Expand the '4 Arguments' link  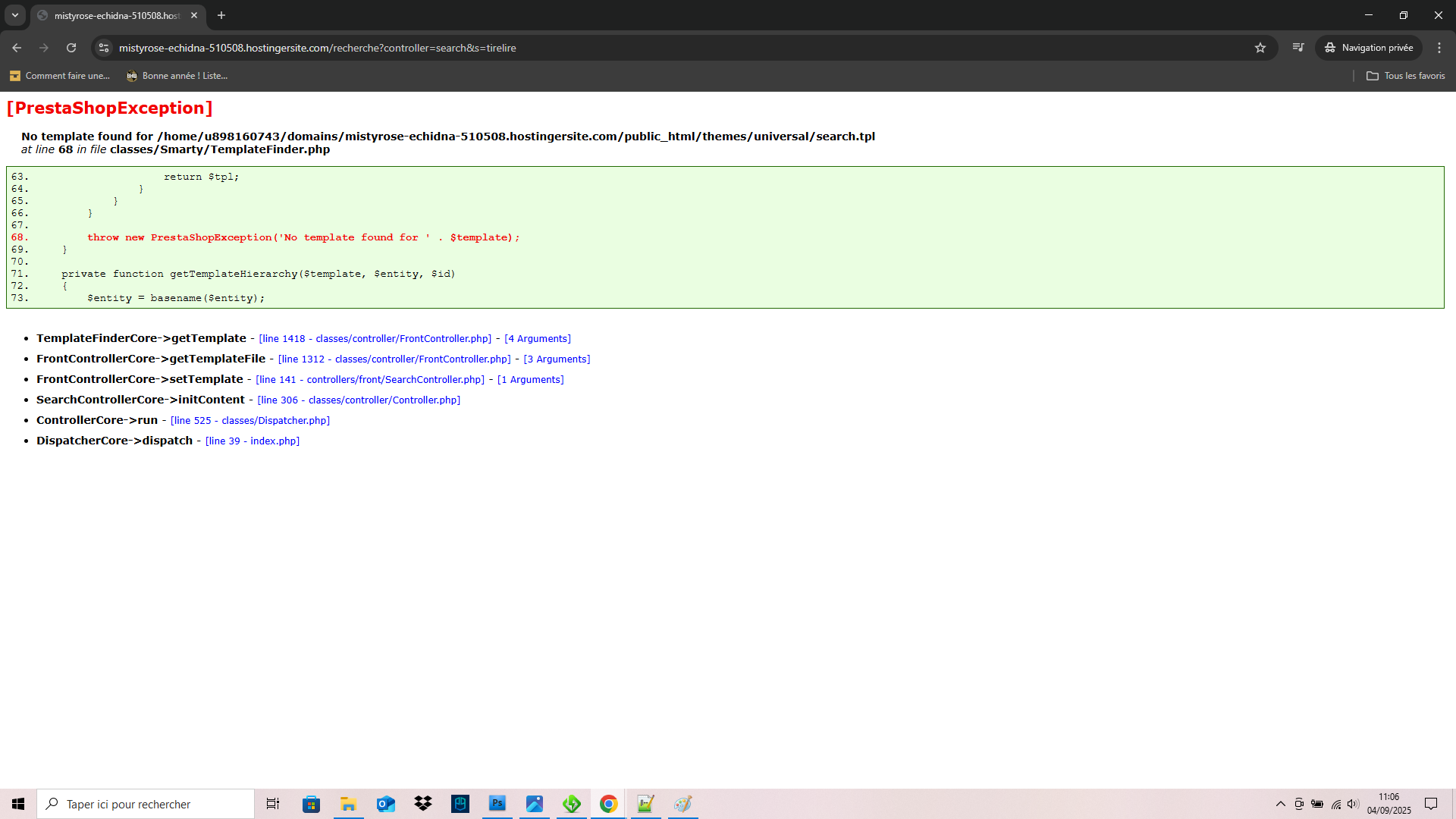pyautogui.click(x=538, y=339)
